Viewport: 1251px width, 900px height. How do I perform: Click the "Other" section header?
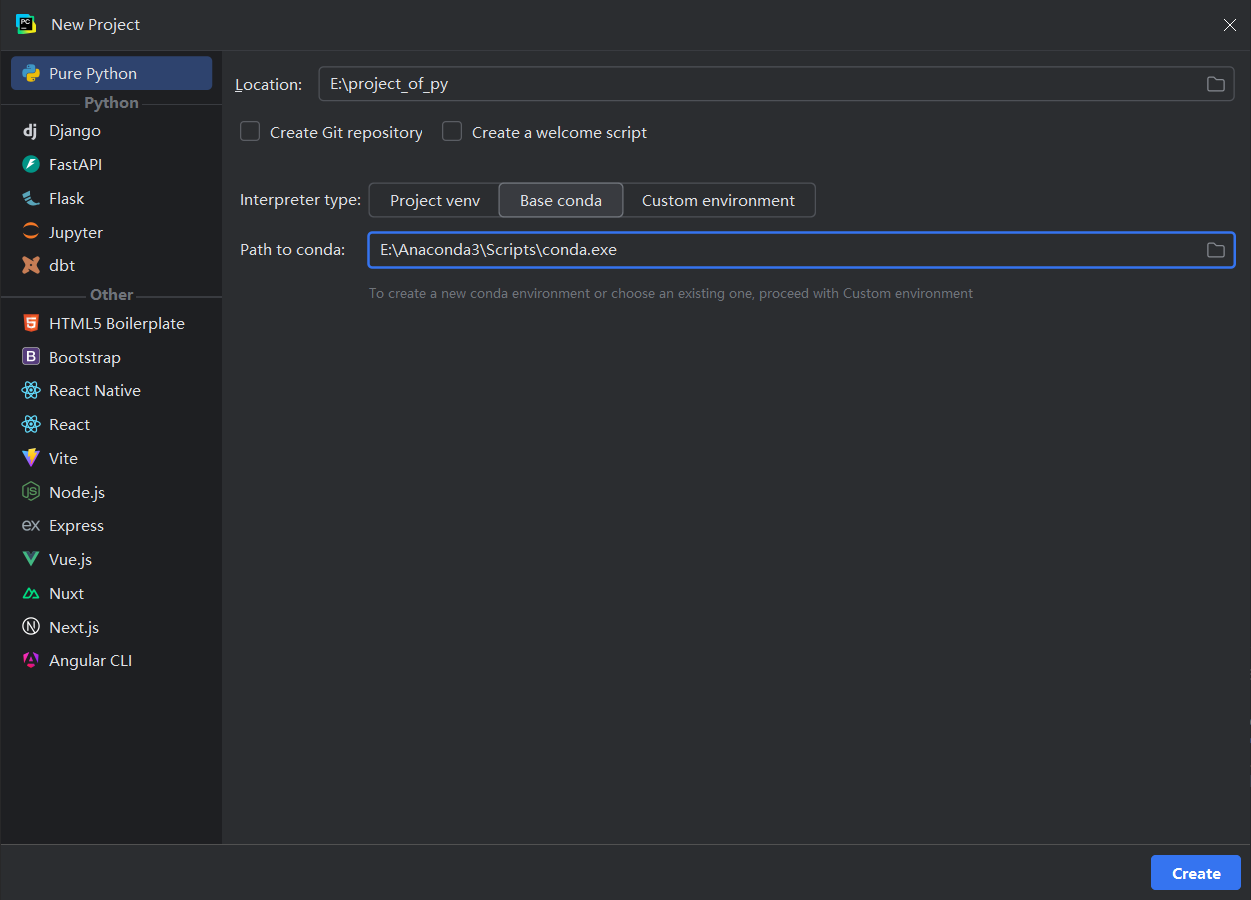click(111, 295)
